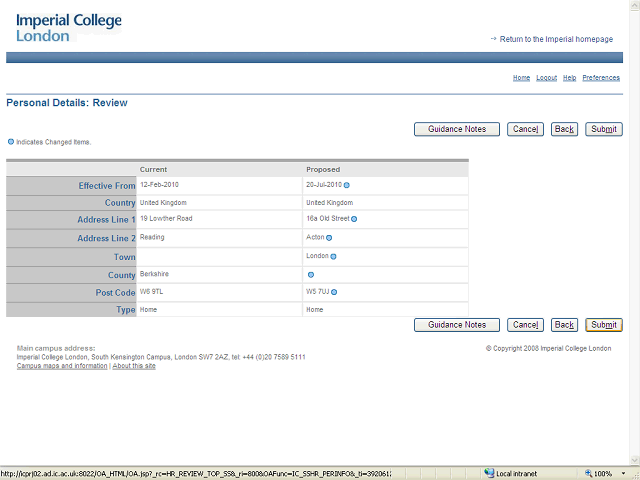Click changed indicator next to W5 7UJ
The width and height of the screenshot is (640, 480).
coord(334,292)
